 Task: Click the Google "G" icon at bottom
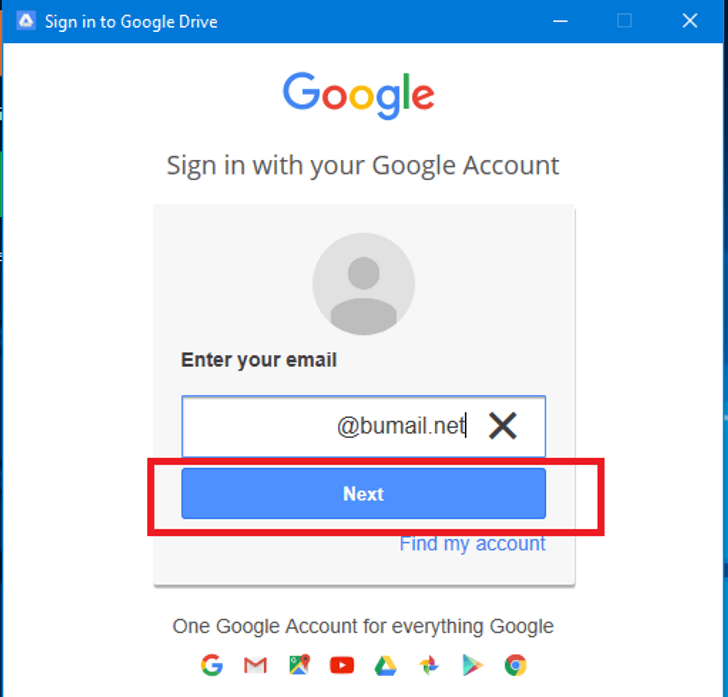point(212,665)
